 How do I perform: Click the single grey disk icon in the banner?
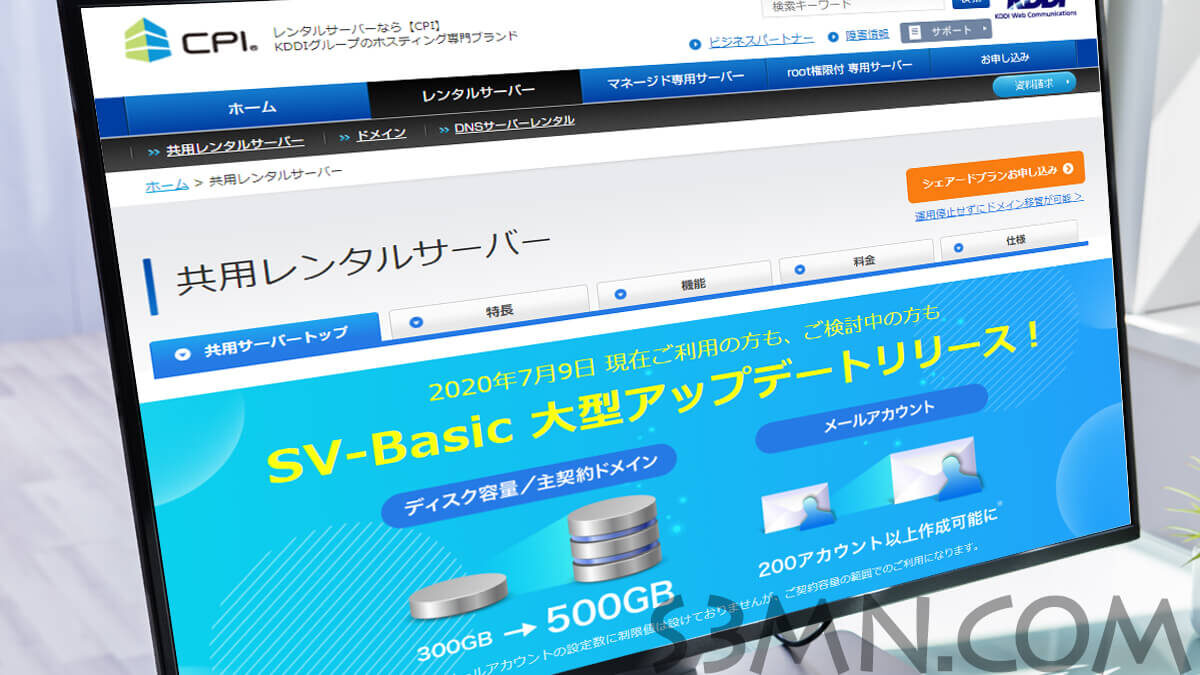click(460, 595)
